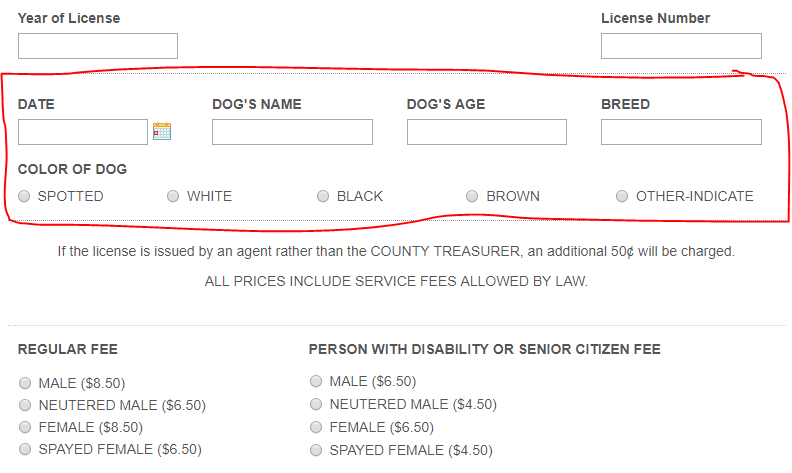Select regular fee MALE ($8.50)
Viewport: 792px width, 473px height.
coord(25,383)
